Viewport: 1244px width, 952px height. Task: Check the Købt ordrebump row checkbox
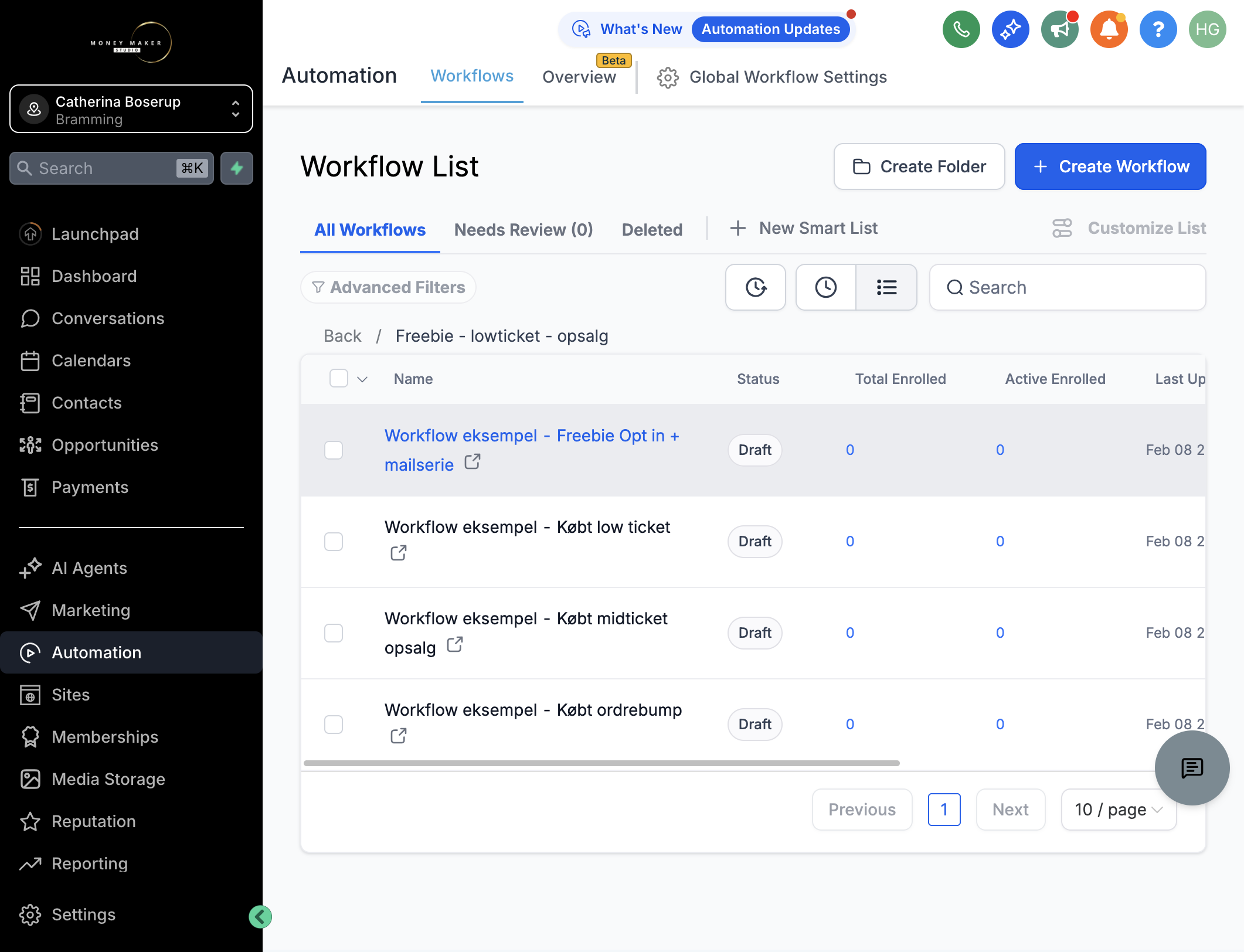[334, 725]
